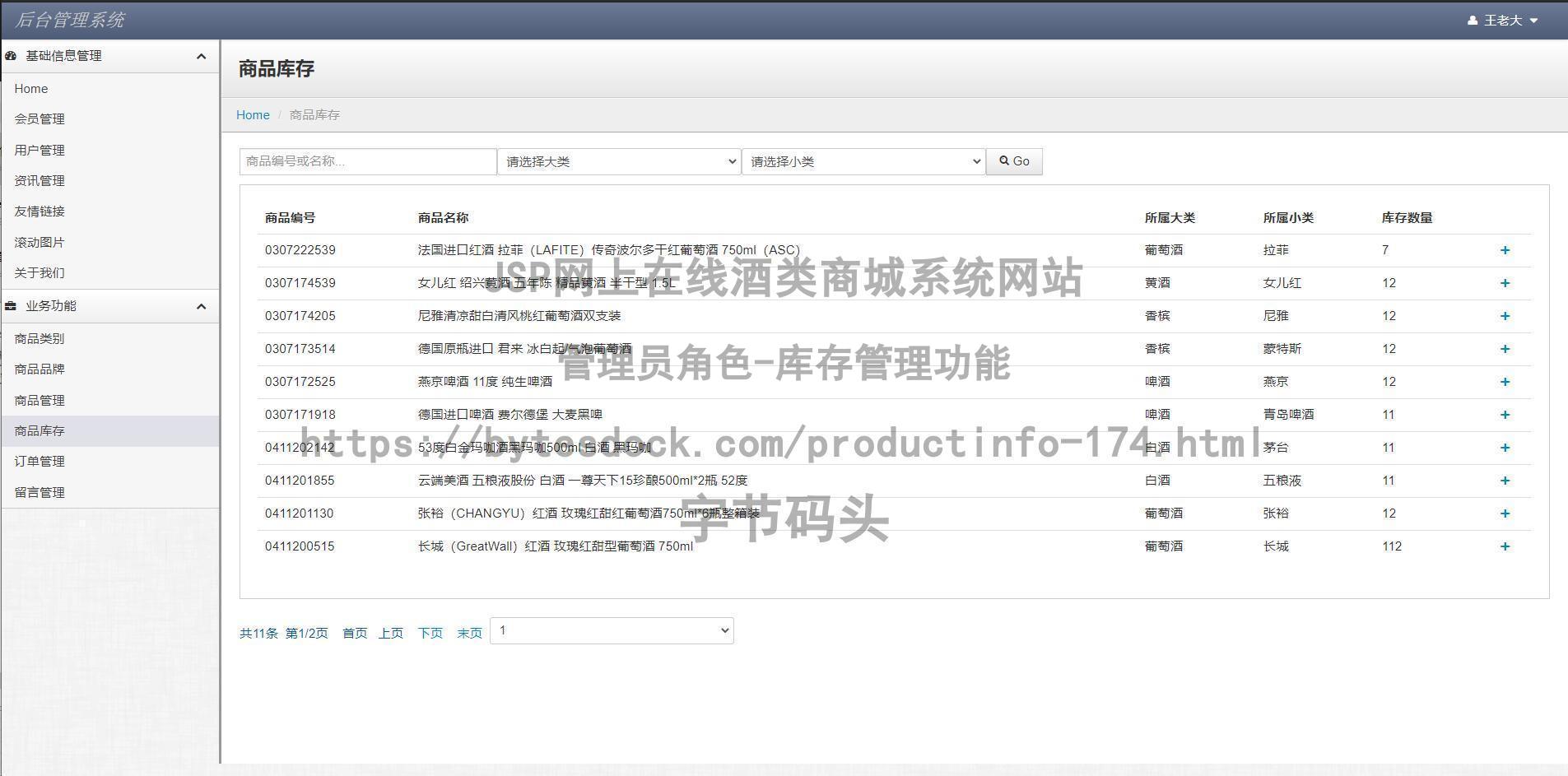This screenshot has height=776, width=1568.
Task: Add stock for product 0307172525
Action: (x=1505, y=382)
